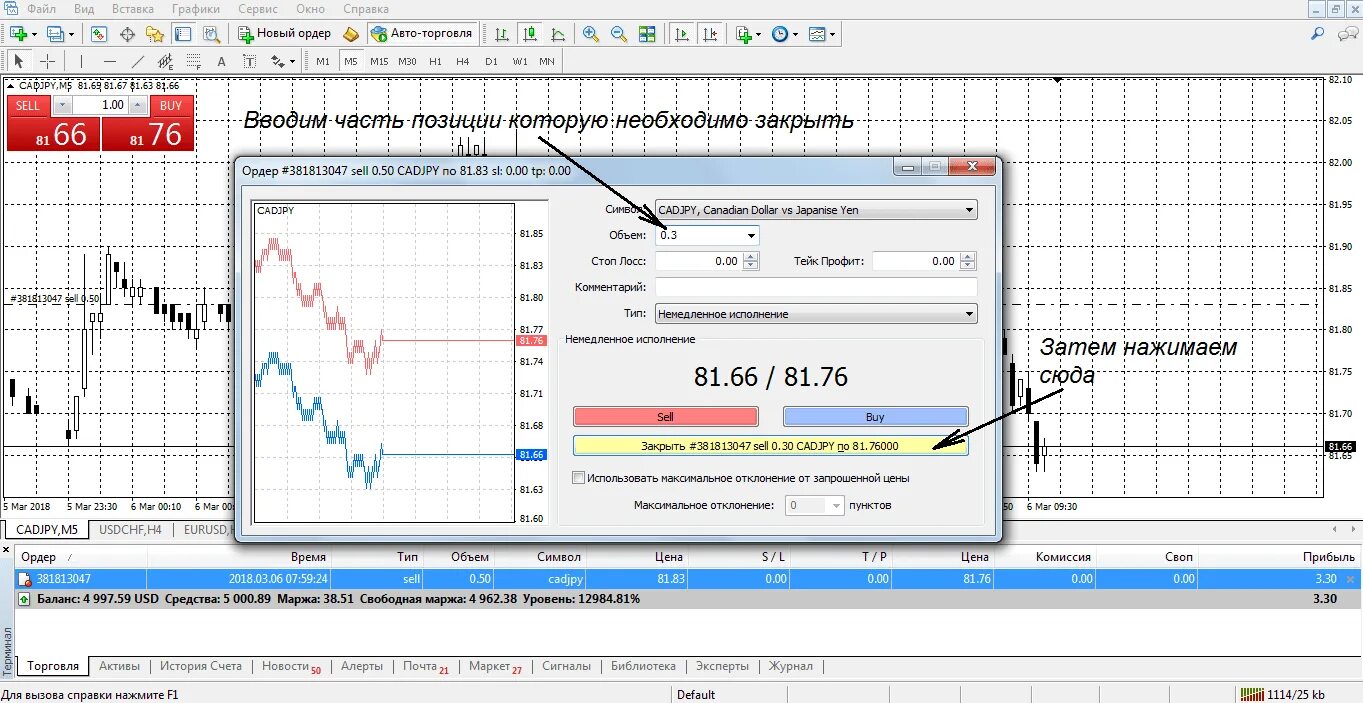
Task: Switch timeframe to M15
Action: pos(379,61)
